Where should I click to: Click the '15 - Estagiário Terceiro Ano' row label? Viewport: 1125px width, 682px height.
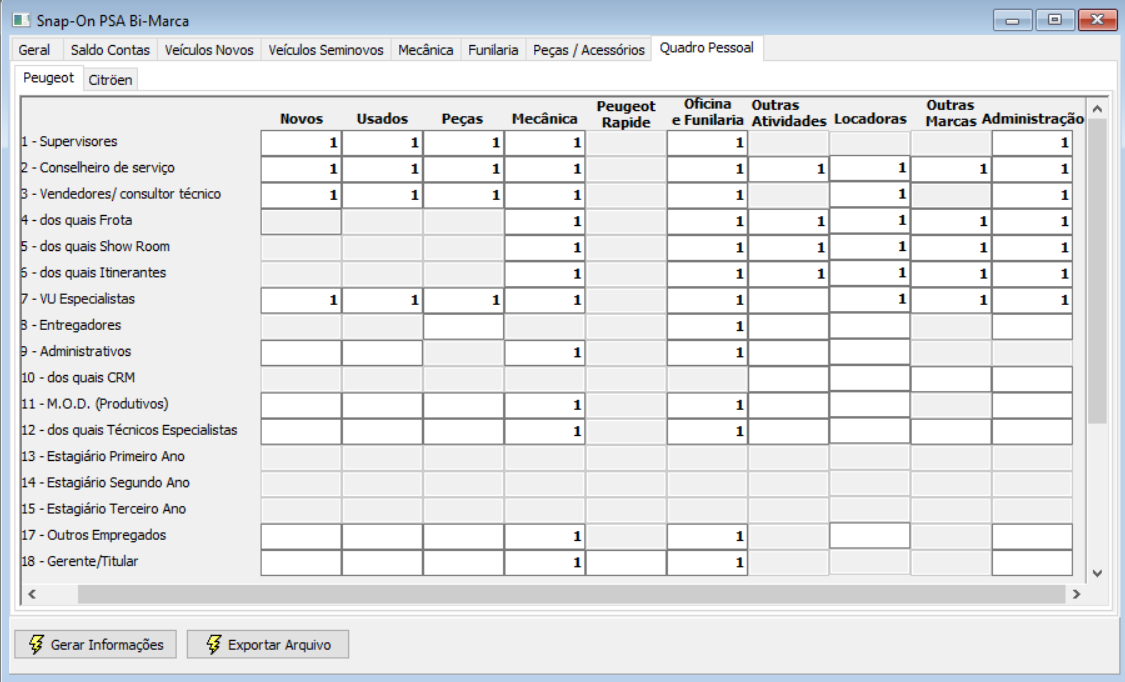click(x=104, y=508)
